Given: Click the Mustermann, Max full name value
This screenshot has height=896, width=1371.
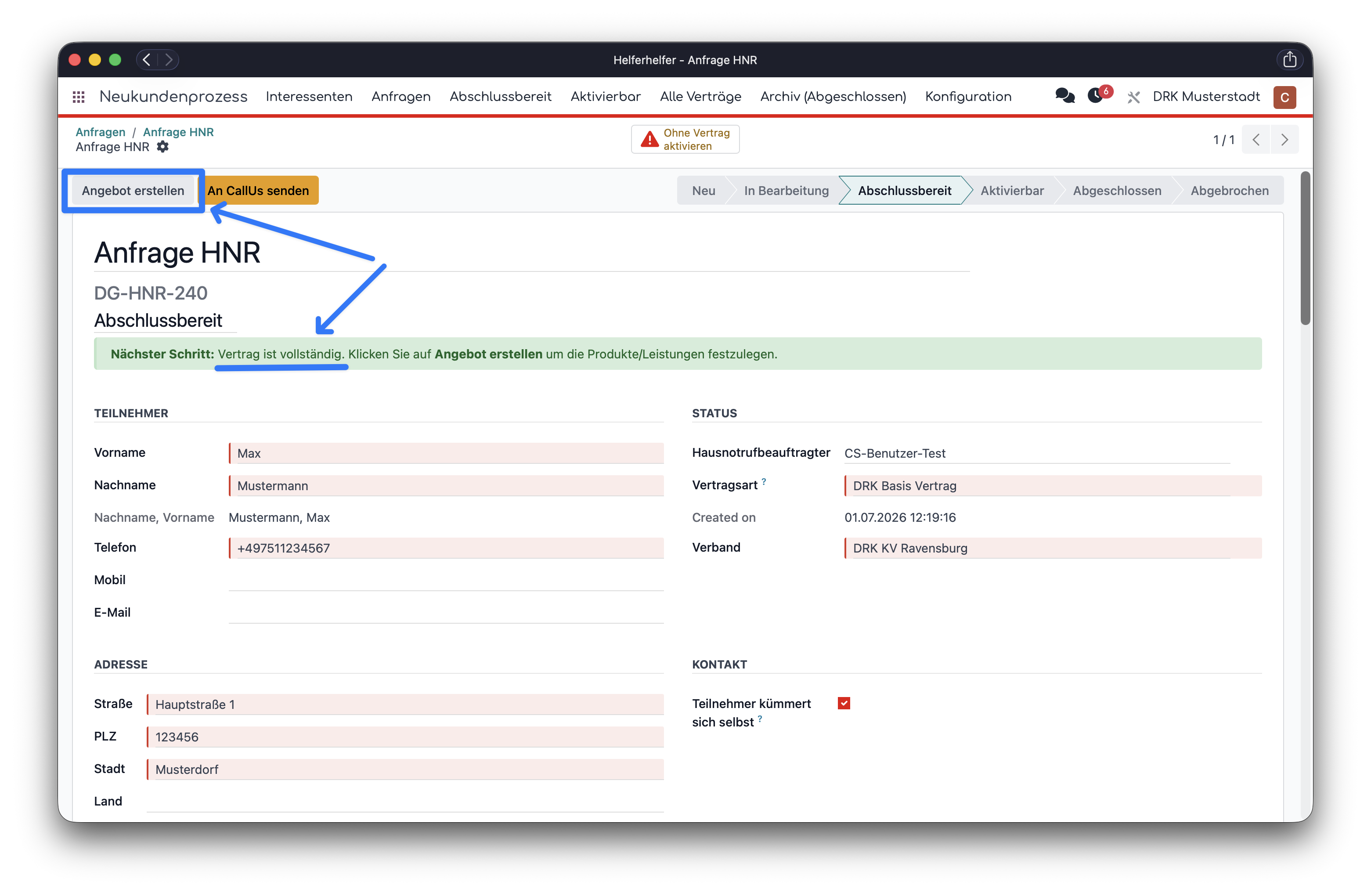Looking at the screenshot, I should click(x=279, y=517).
